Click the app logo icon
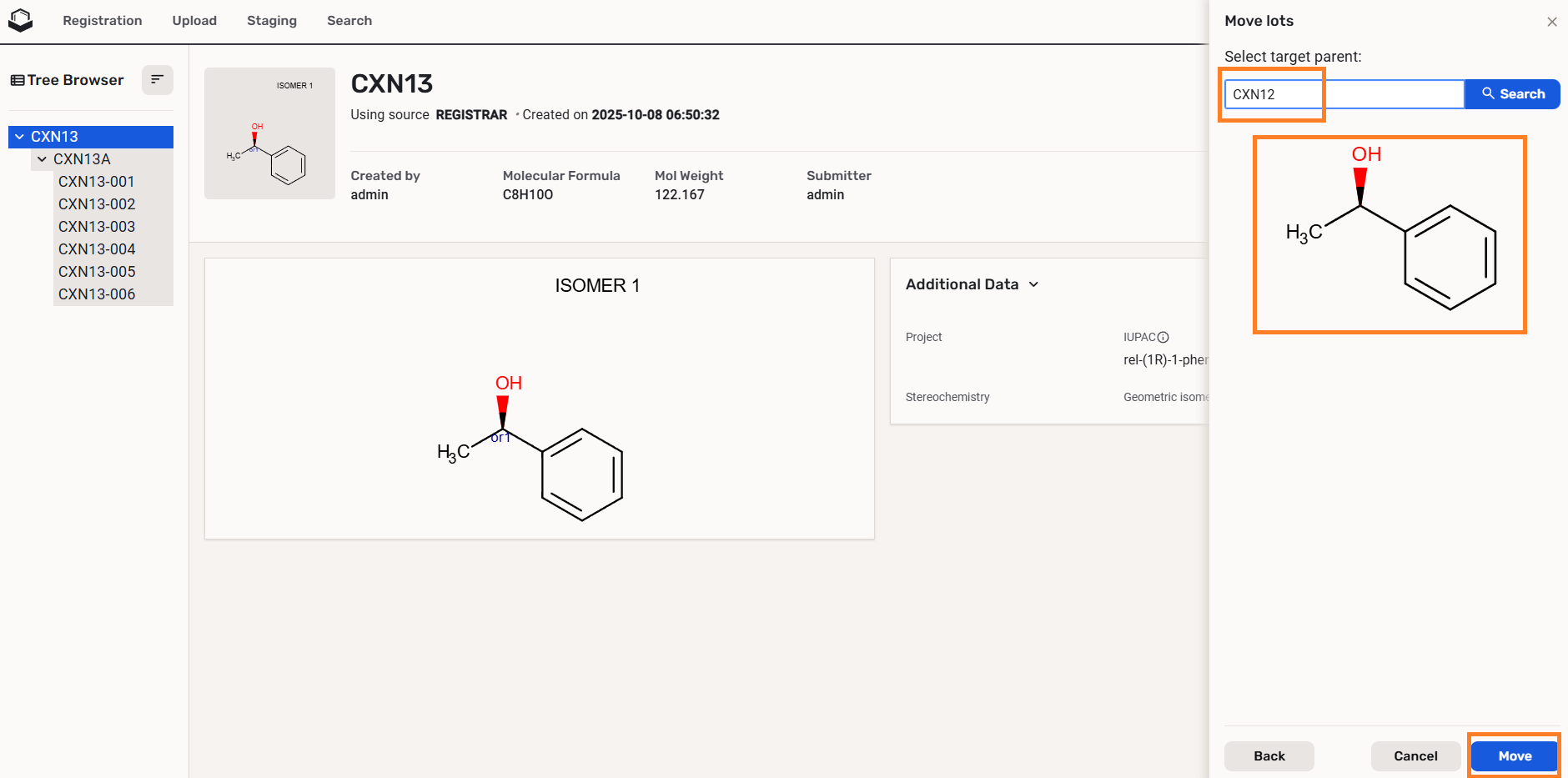This screenshot has width=1568, height=778. tap(20, 20)
